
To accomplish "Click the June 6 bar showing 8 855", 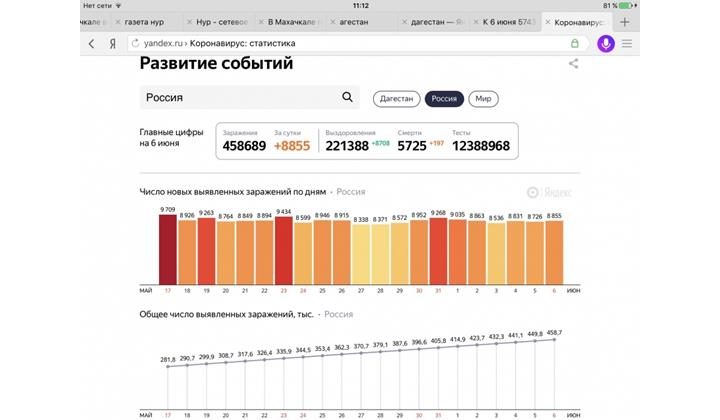I will point(554,252).
